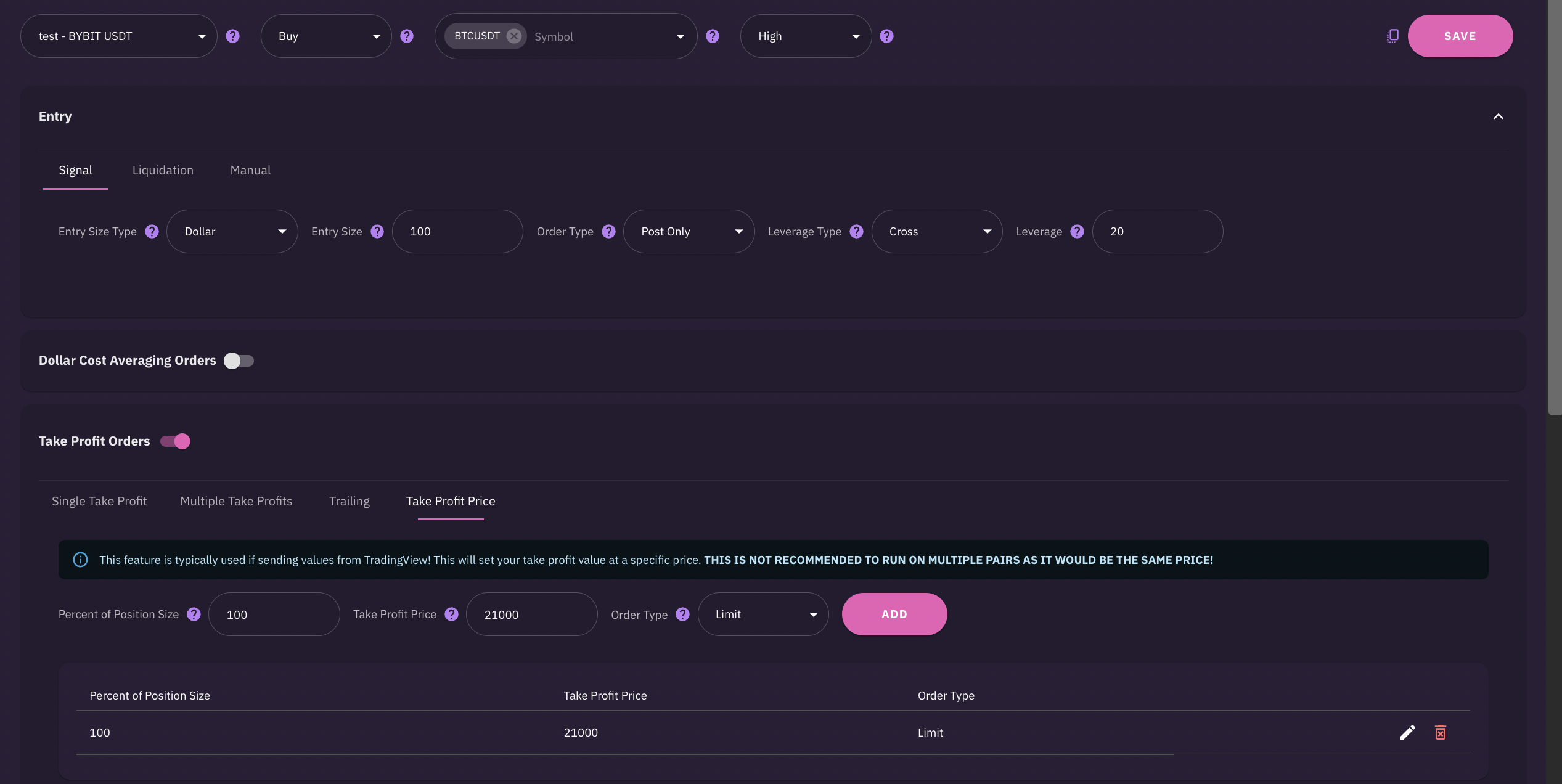1562x784 pixels.
Task: Switch to the Multiple Take Profits tab
Action: click(236, 501)
